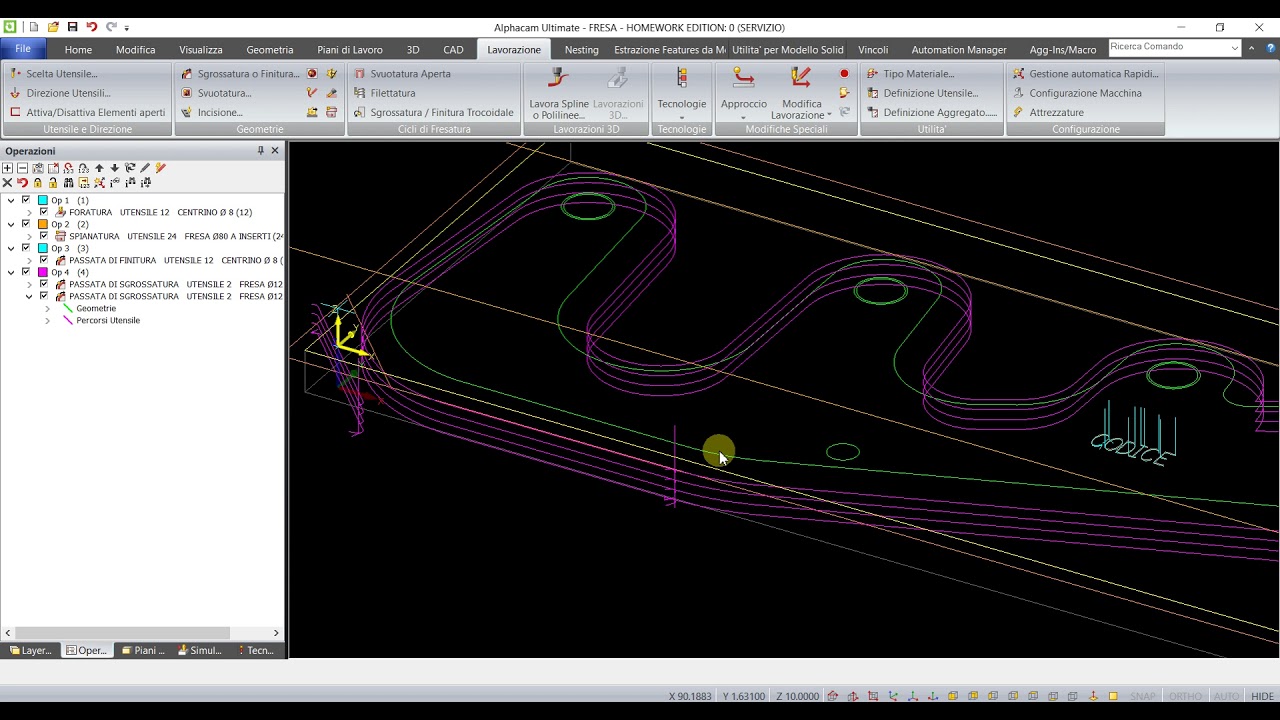Expand Geometrie tree item
This screenshot has width=1280, height=720.
coord(47,308)
